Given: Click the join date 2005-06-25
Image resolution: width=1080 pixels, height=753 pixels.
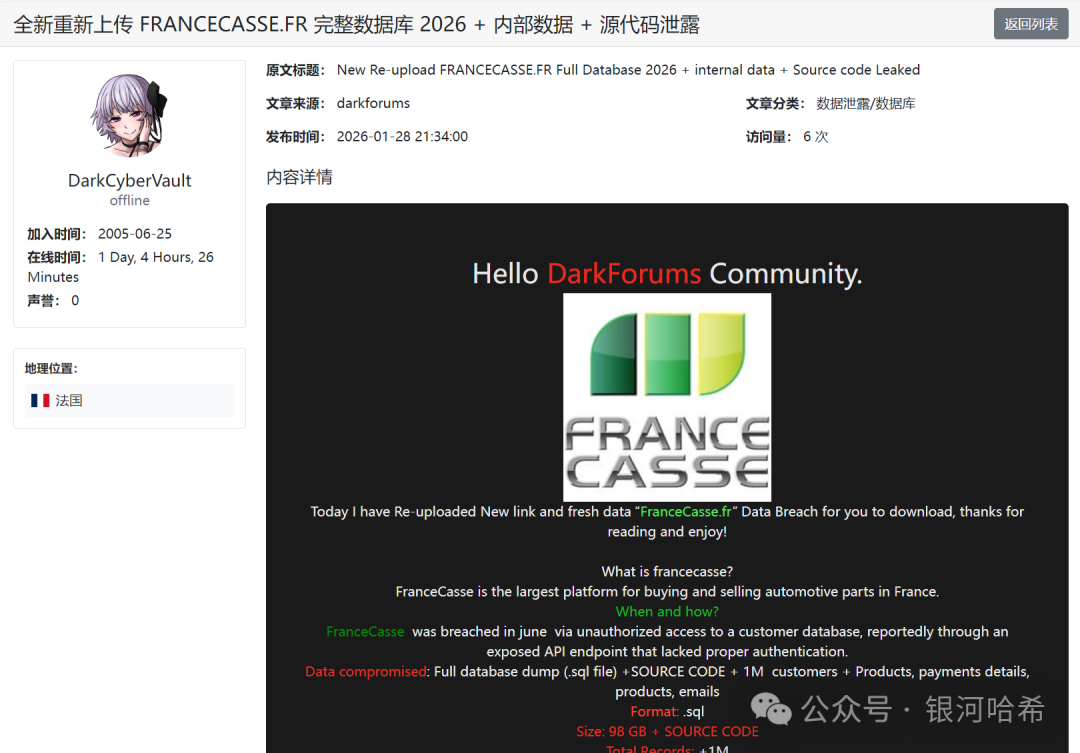Looking at the screenshot, I should coord(135,234).
